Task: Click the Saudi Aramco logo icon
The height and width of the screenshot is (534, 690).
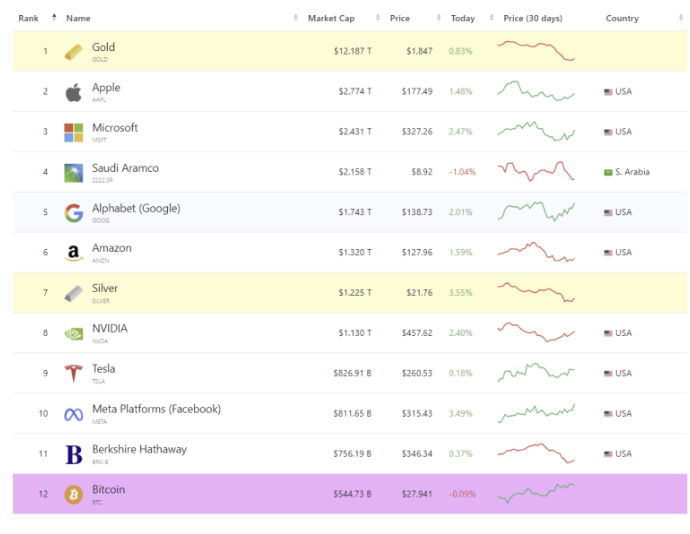Action: coord(73,173)
